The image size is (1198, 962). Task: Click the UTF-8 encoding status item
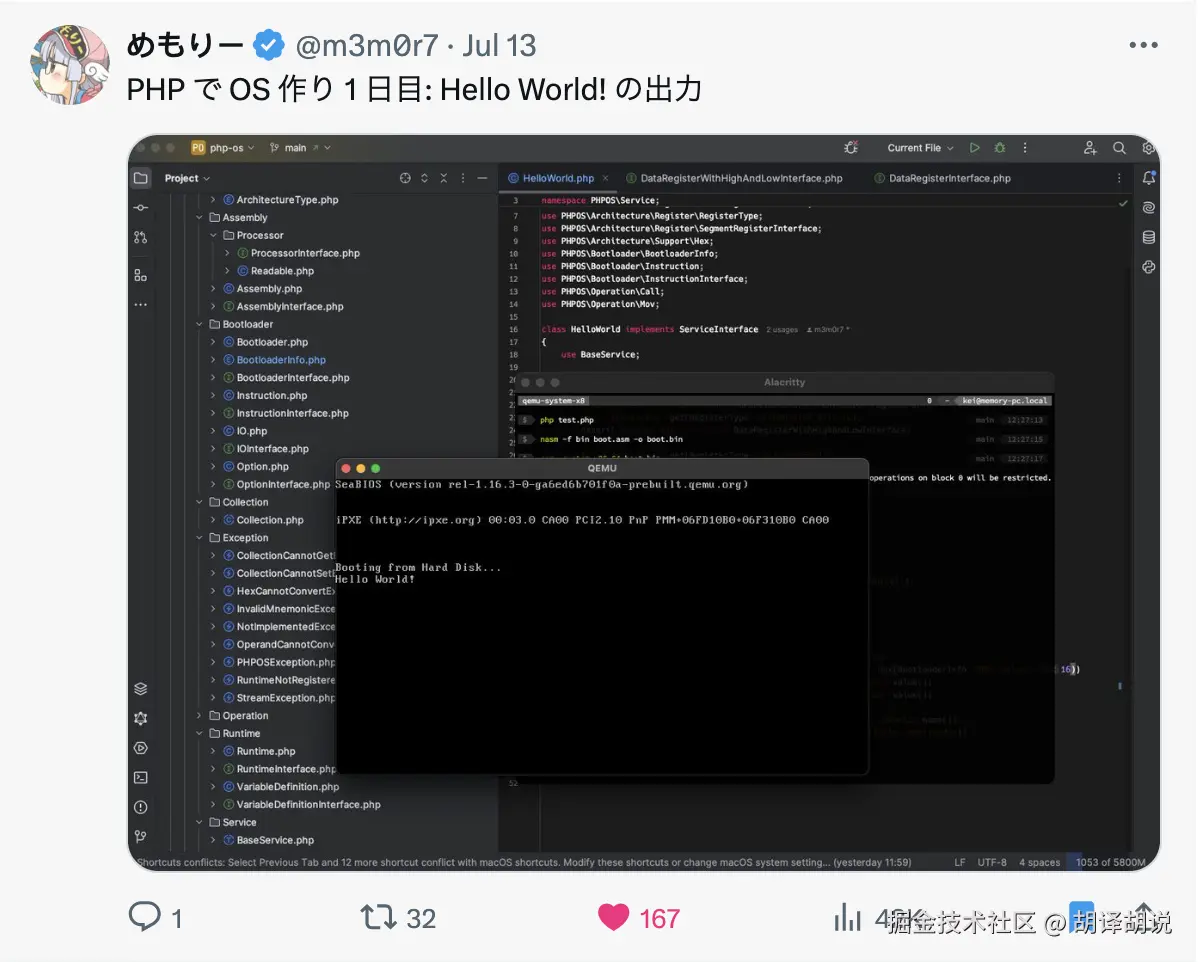992,862
